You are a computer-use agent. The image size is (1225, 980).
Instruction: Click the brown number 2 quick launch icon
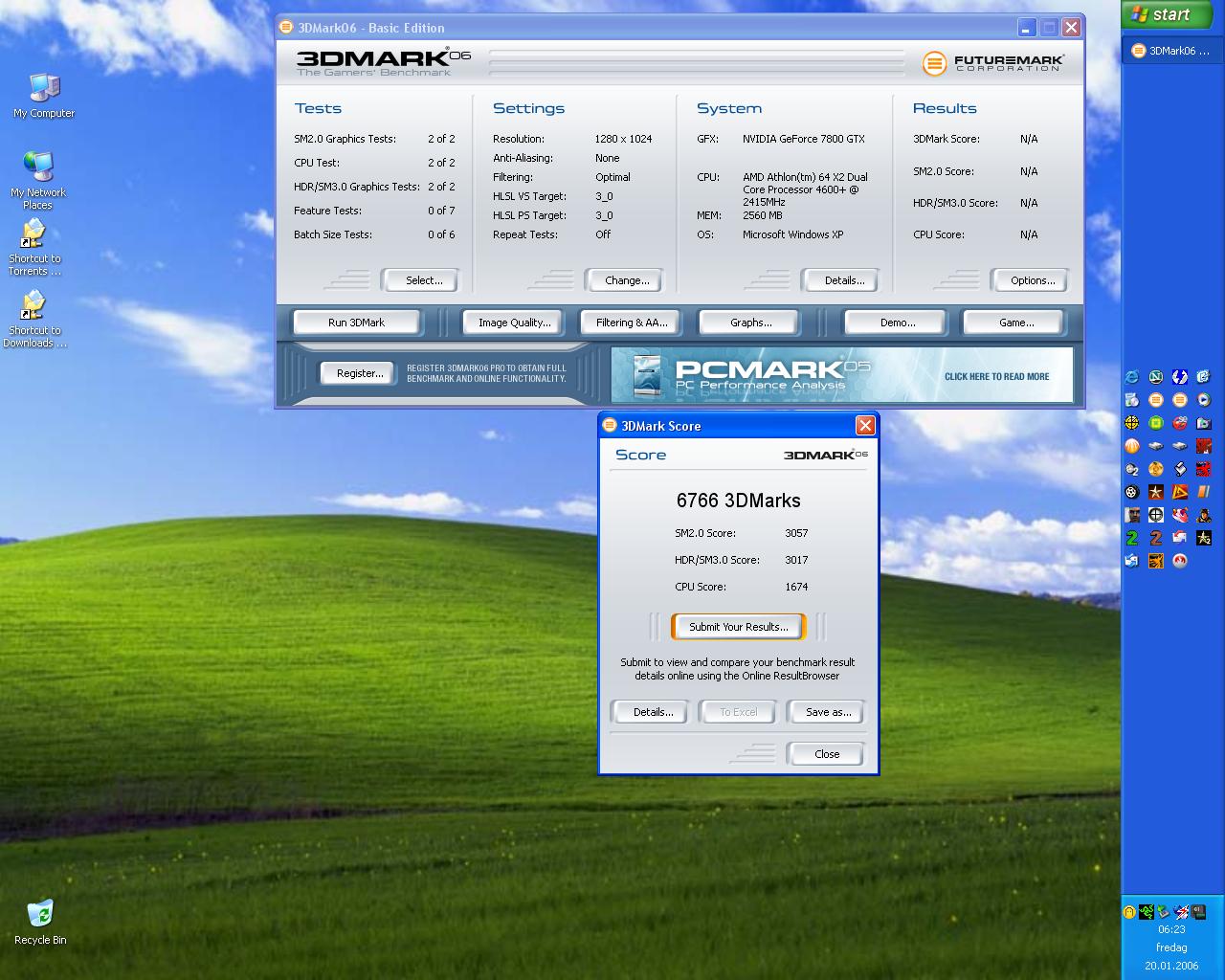pos(1156,538)
